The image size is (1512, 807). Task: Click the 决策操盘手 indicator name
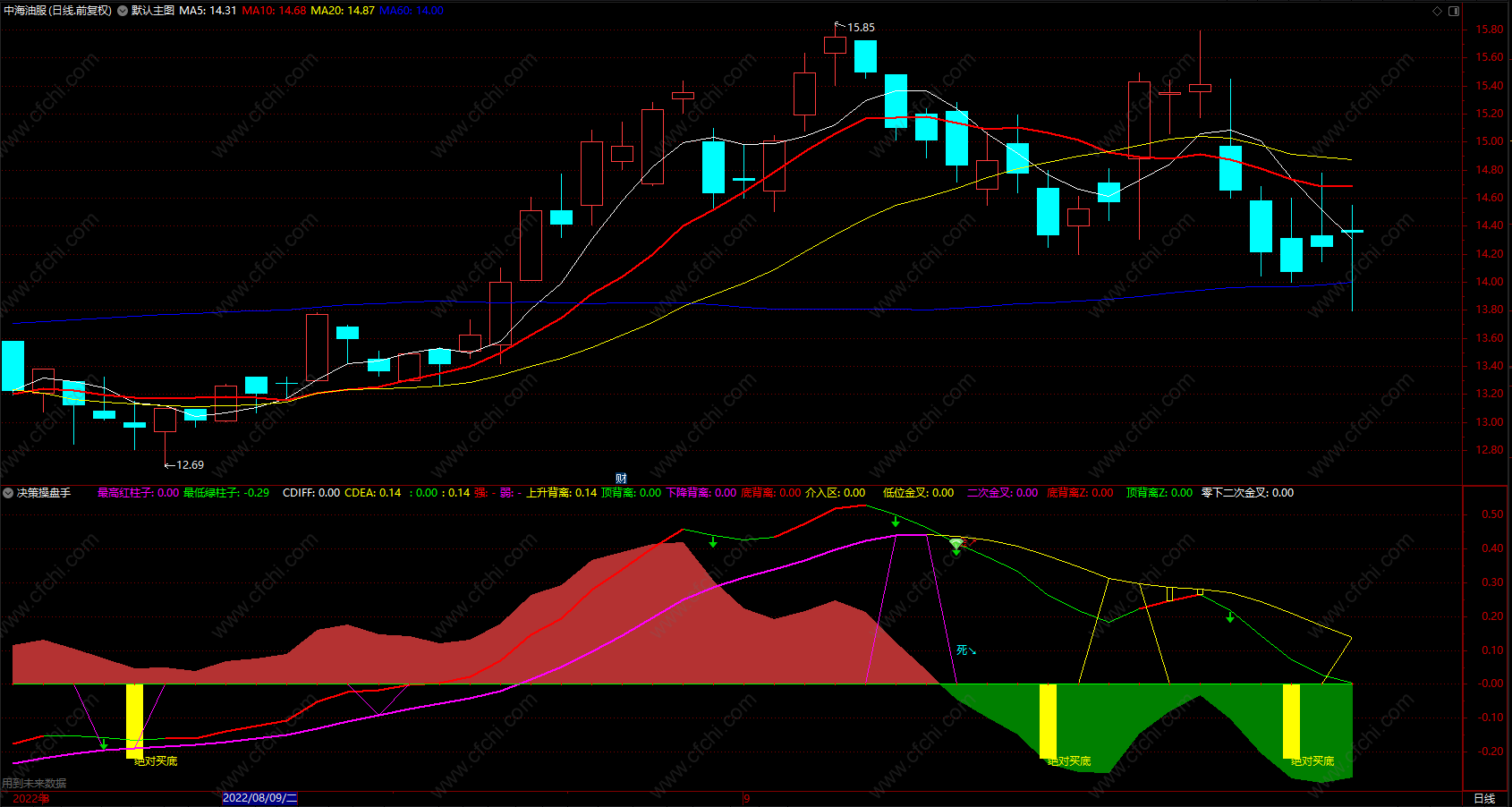[x=44, y=493]
